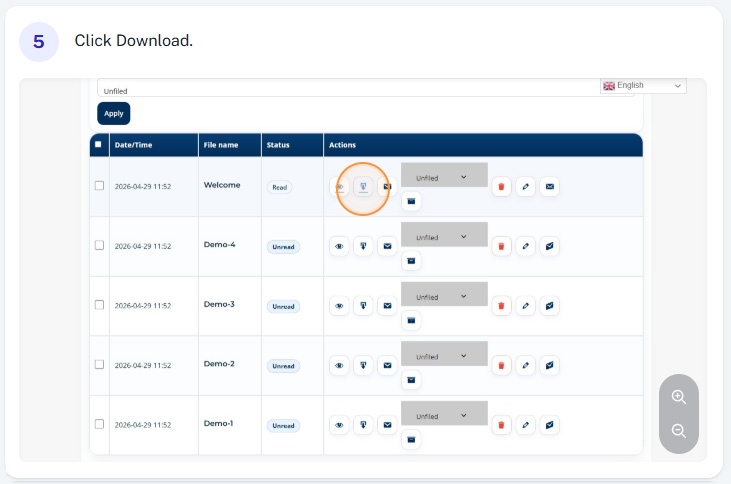The image size is (731, 484).
Task: Delete the Welcome file with trash icon
Action: point(501,187)
